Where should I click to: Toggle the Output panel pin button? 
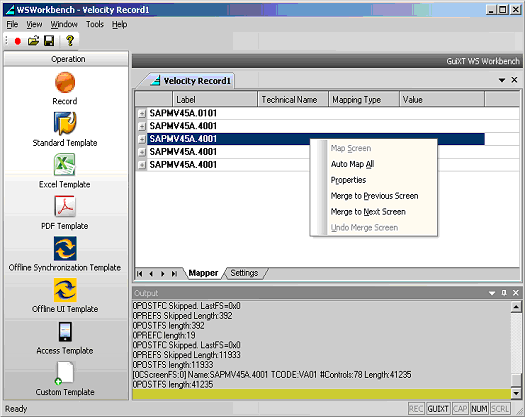tap(504, 293)
